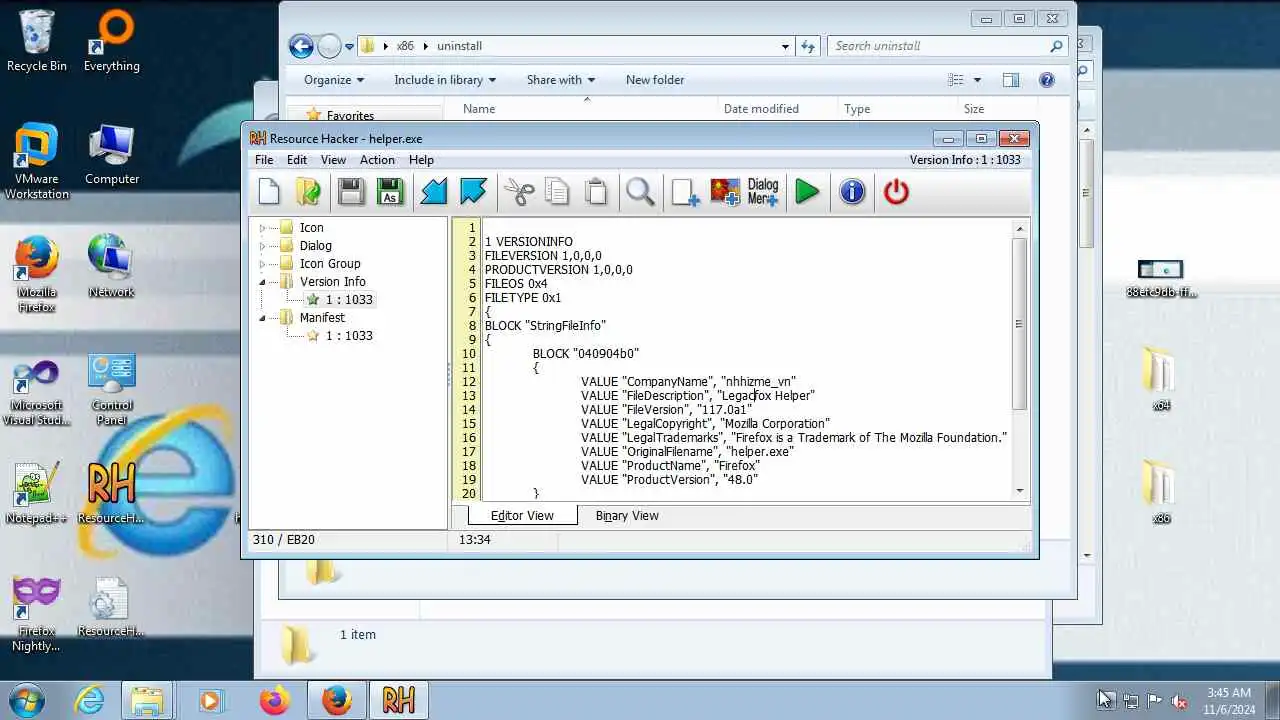
Task: Click the muted volume tray icon
Action: (x=1179, y=701)
